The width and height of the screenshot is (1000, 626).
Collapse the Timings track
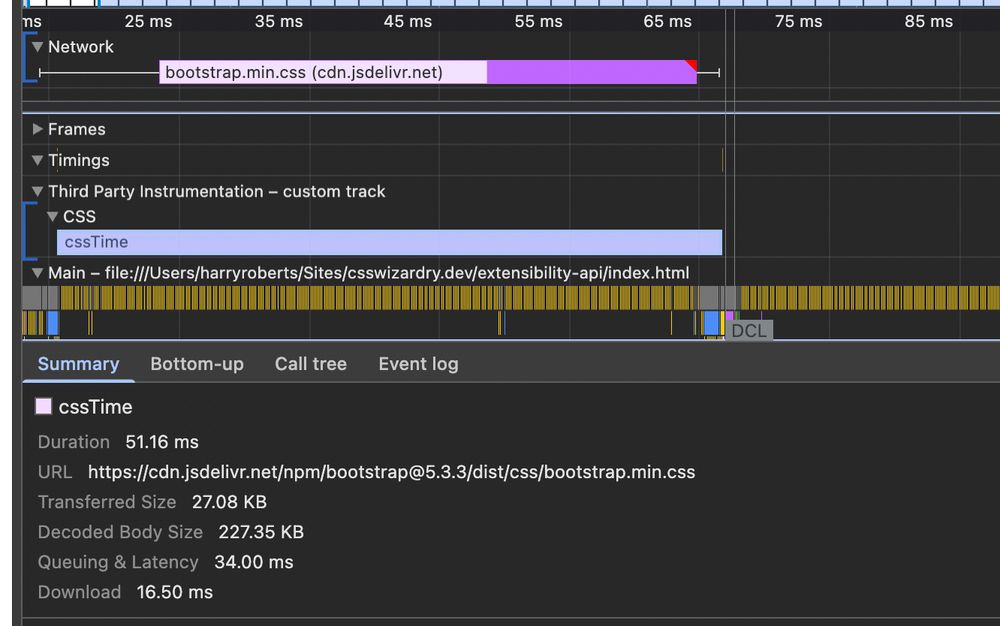(37, 160)
